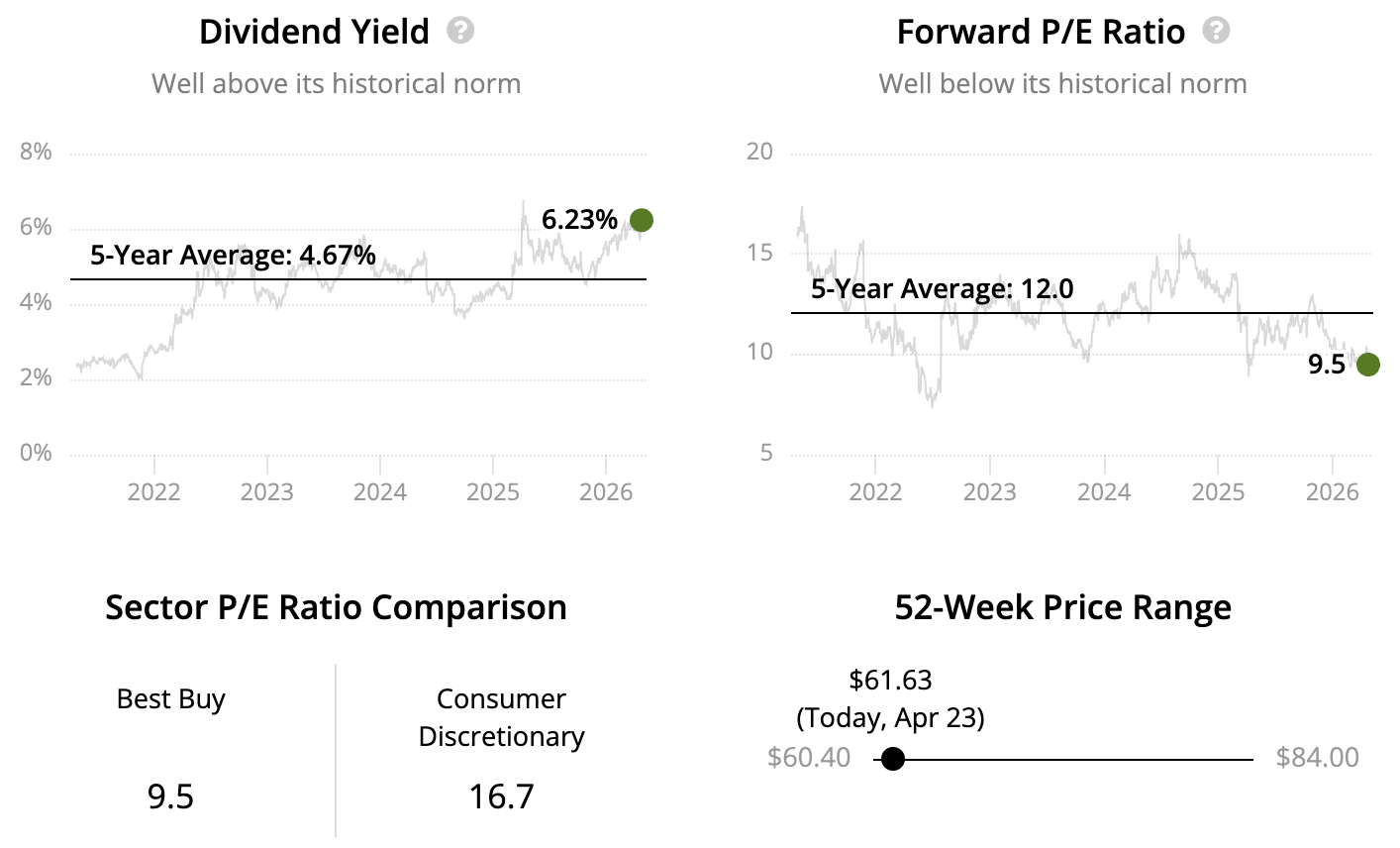Click the $60.40 52-week low value

point(809,758)
